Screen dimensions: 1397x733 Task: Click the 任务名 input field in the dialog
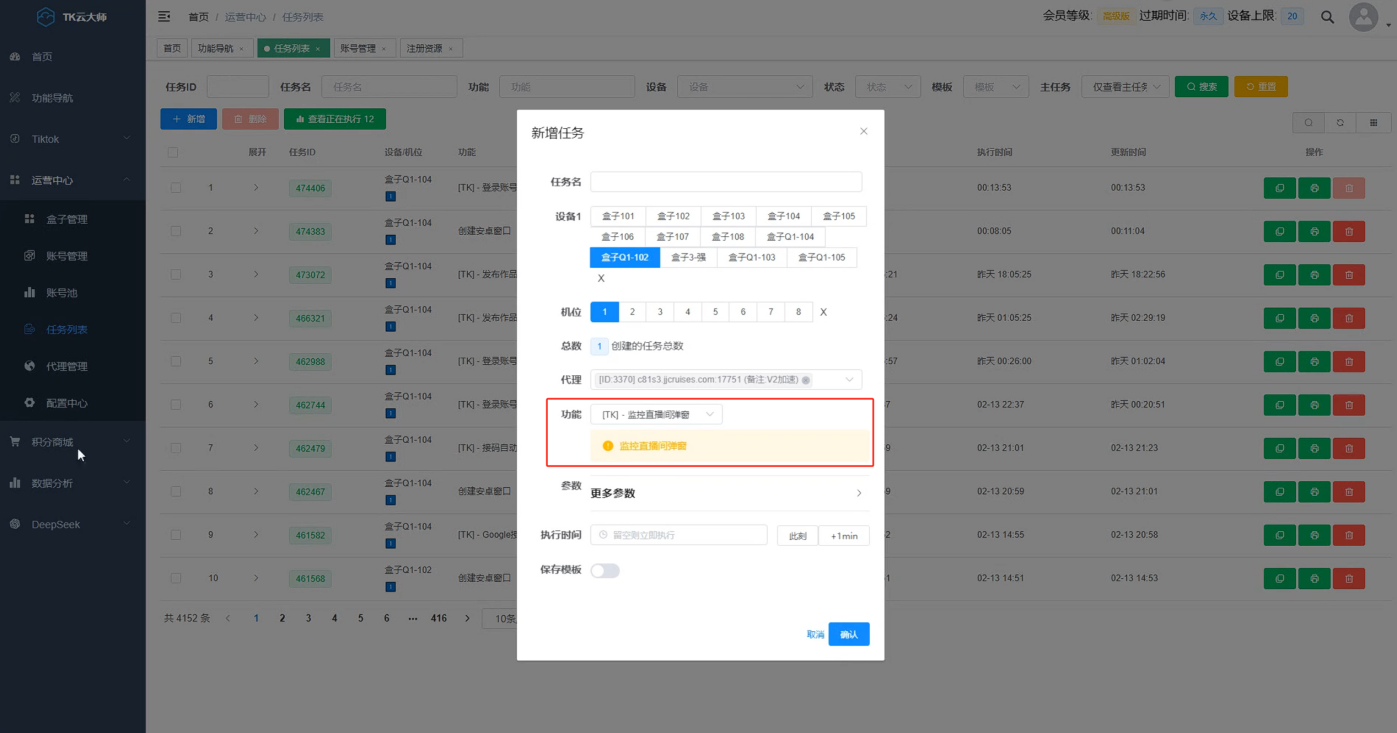tap(726, 181)
